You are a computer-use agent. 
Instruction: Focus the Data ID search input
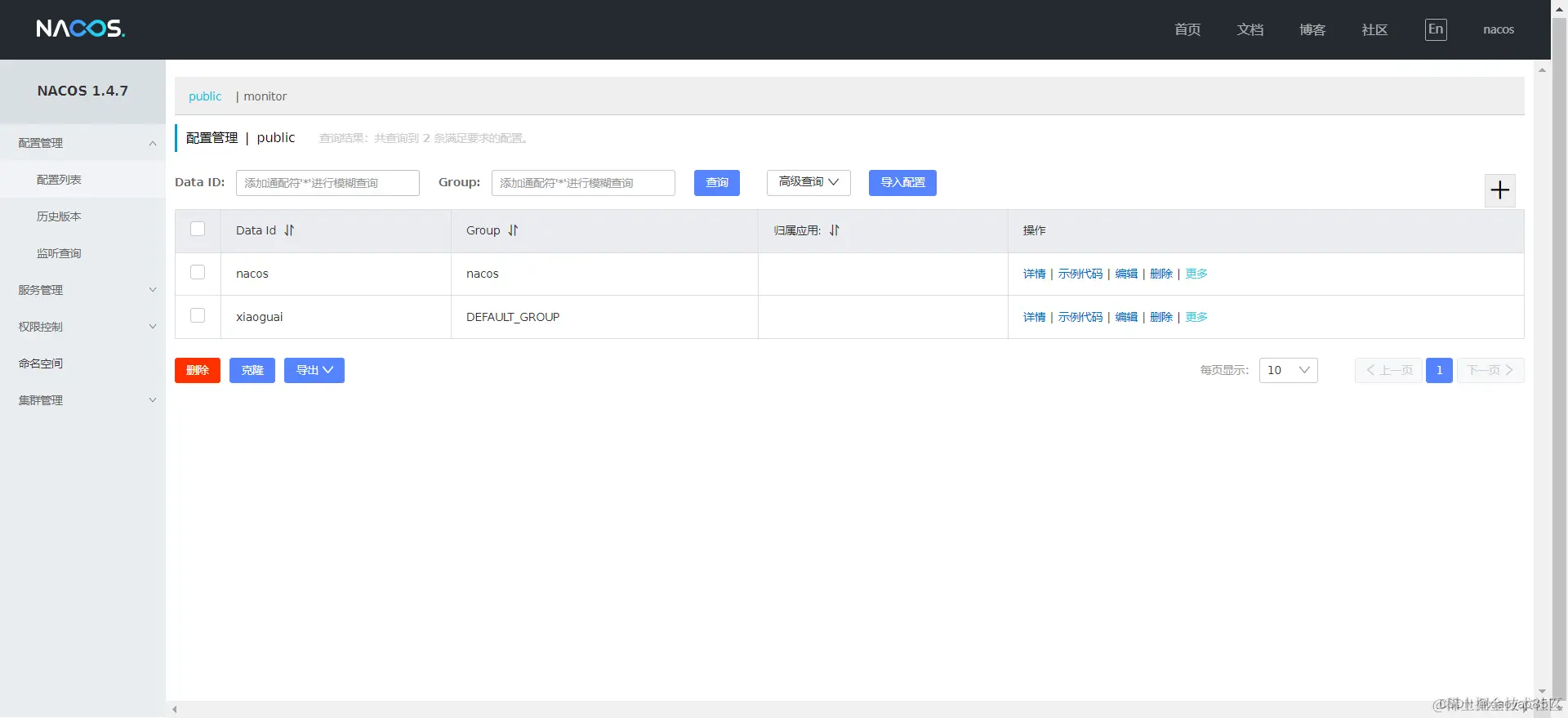pos(327,183)
